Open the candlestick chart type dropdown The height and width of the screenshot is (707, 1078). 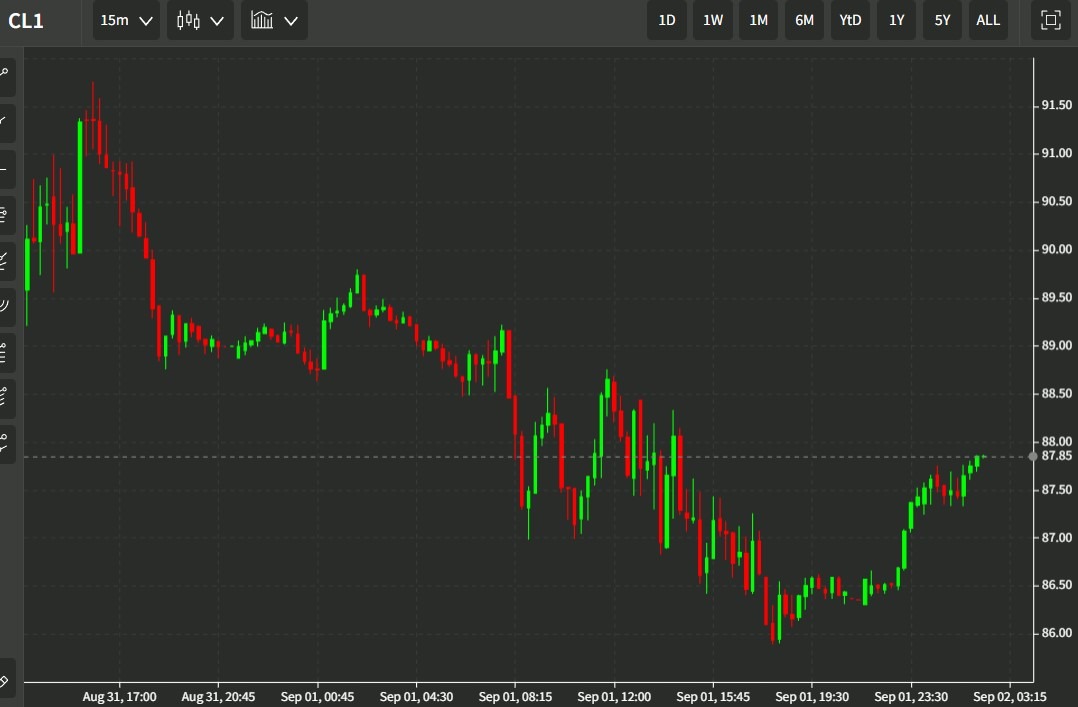200,21
